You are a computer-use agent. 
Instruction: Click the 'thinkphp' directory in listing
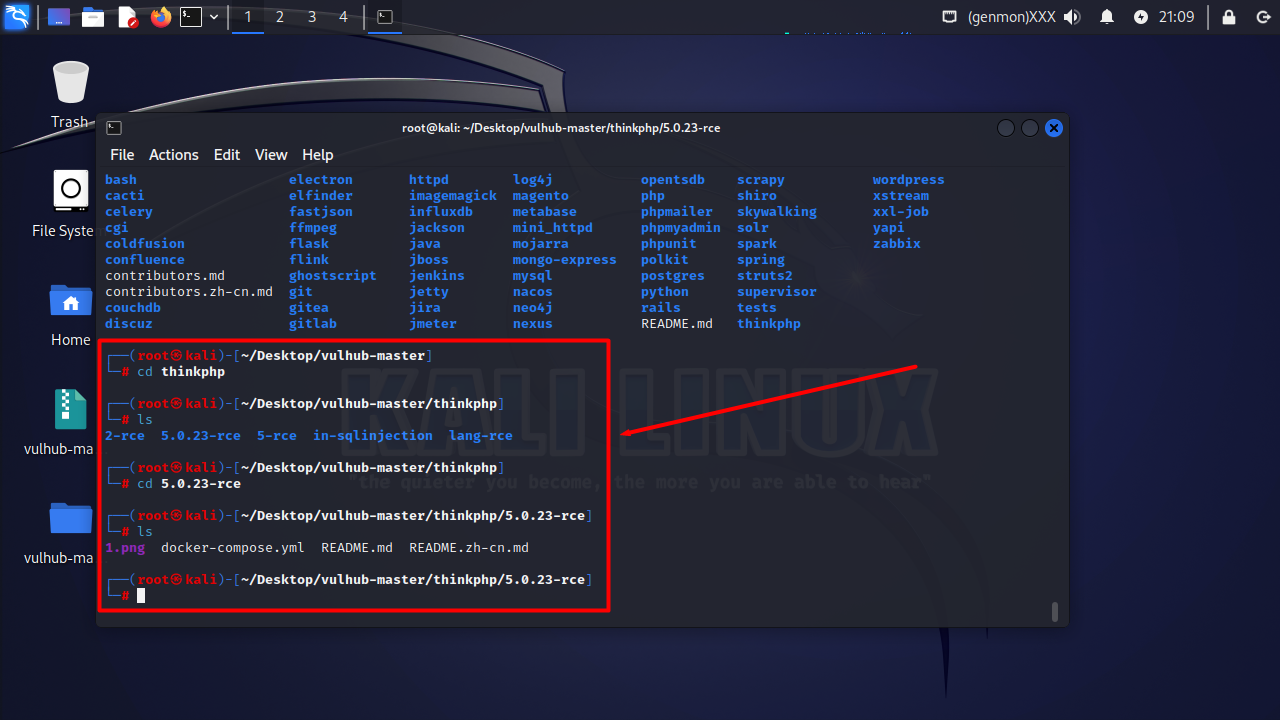point(769,323)
